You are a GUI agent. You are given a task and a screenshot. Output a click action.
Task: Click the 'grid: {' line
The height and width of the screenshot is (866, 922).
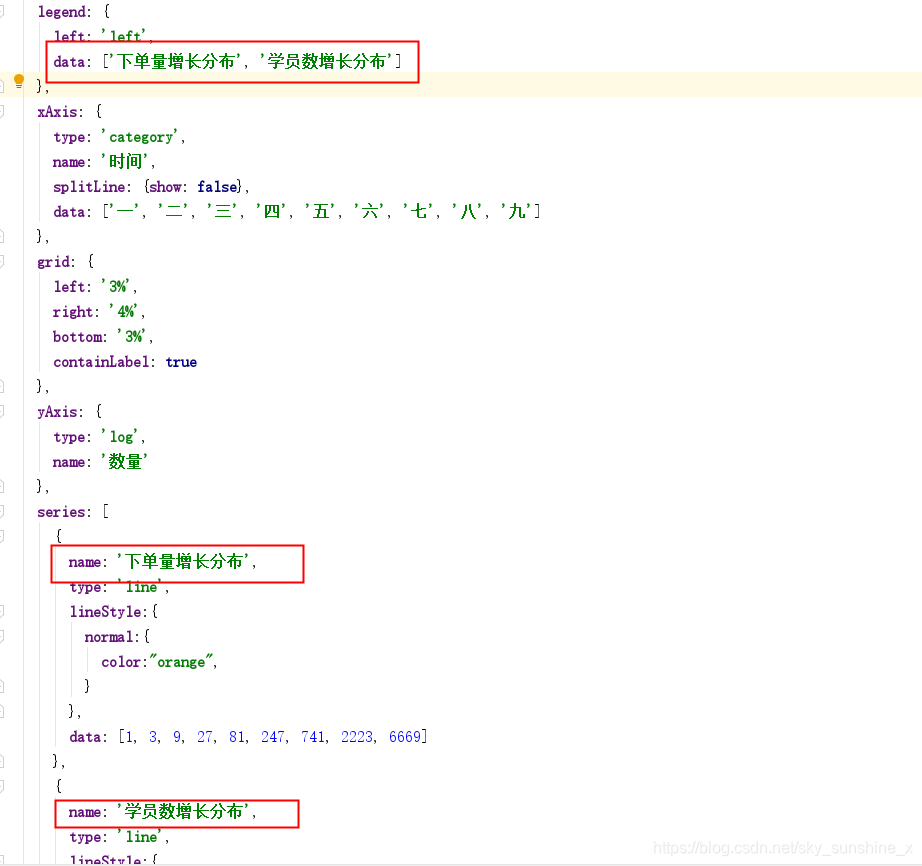point(65,262)
